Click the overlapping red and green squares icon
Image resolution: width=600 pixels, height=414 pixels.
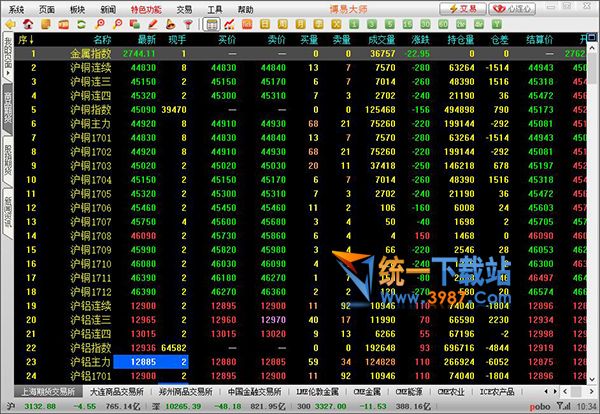tap(135, 24)
